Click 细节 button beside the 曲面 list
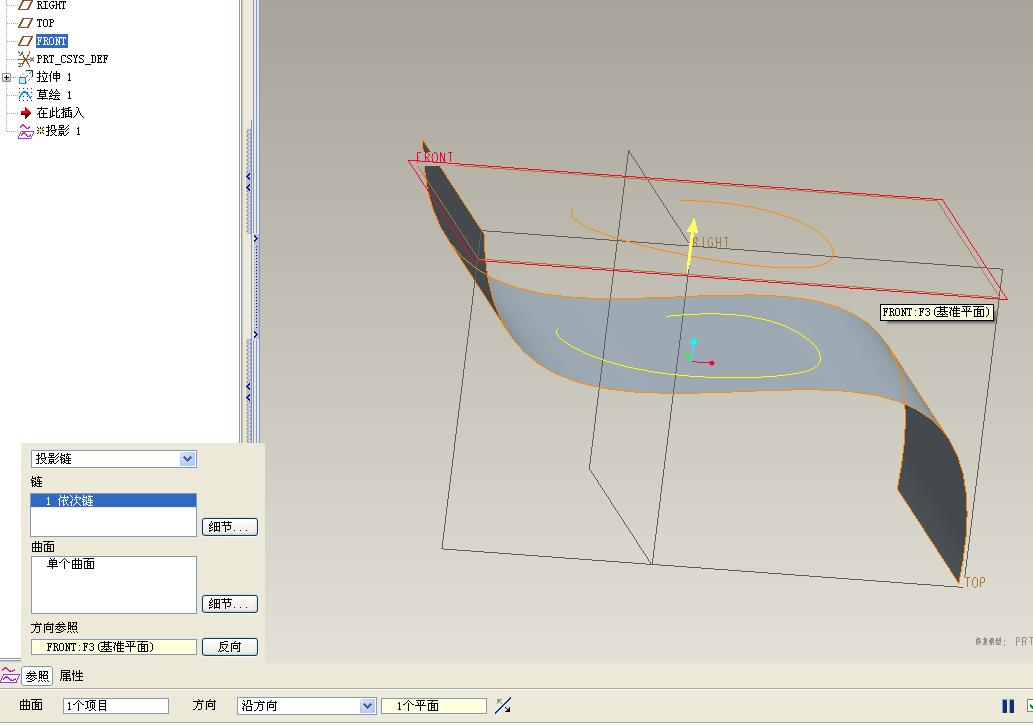Screen dimensions: 1033x725 point(229,604)
